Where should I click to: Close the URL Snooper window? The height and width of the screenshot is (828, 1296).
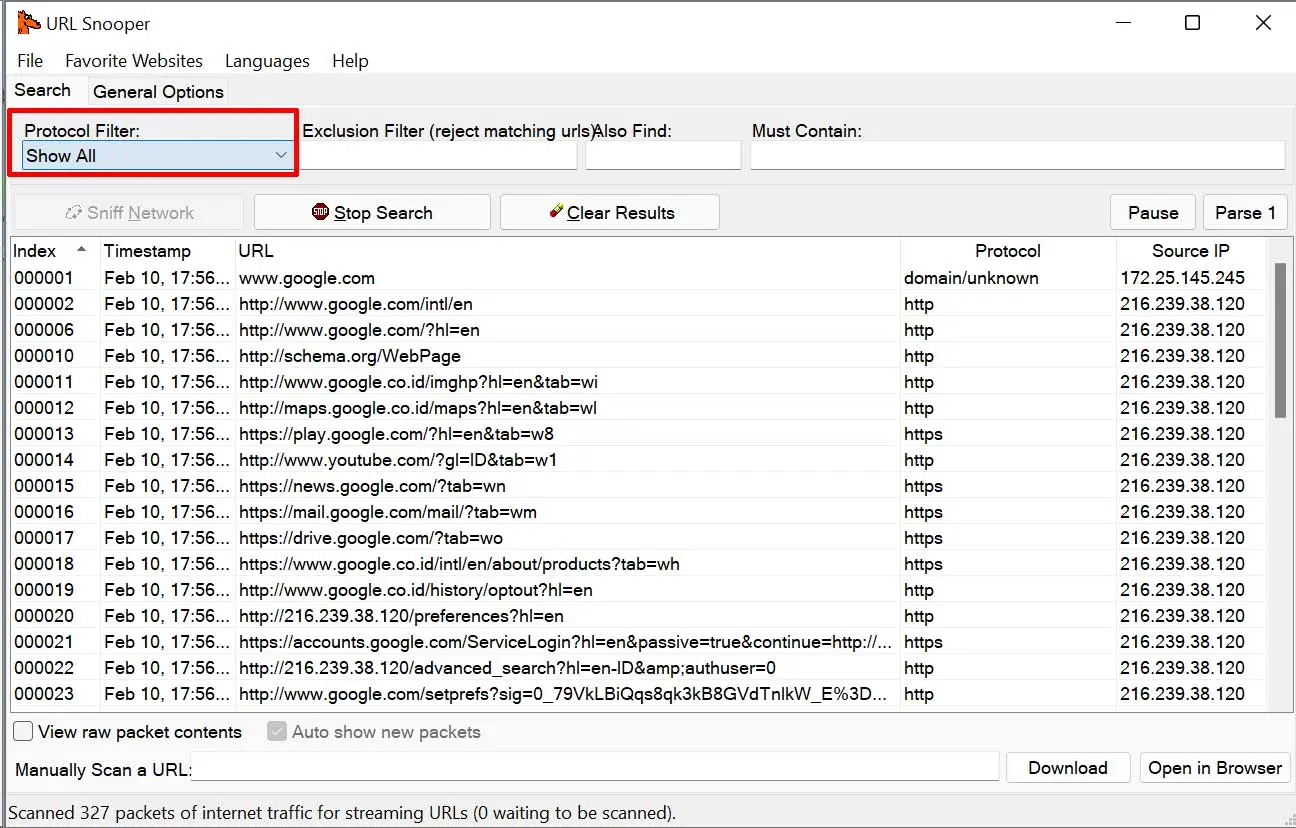[1263, 23]
